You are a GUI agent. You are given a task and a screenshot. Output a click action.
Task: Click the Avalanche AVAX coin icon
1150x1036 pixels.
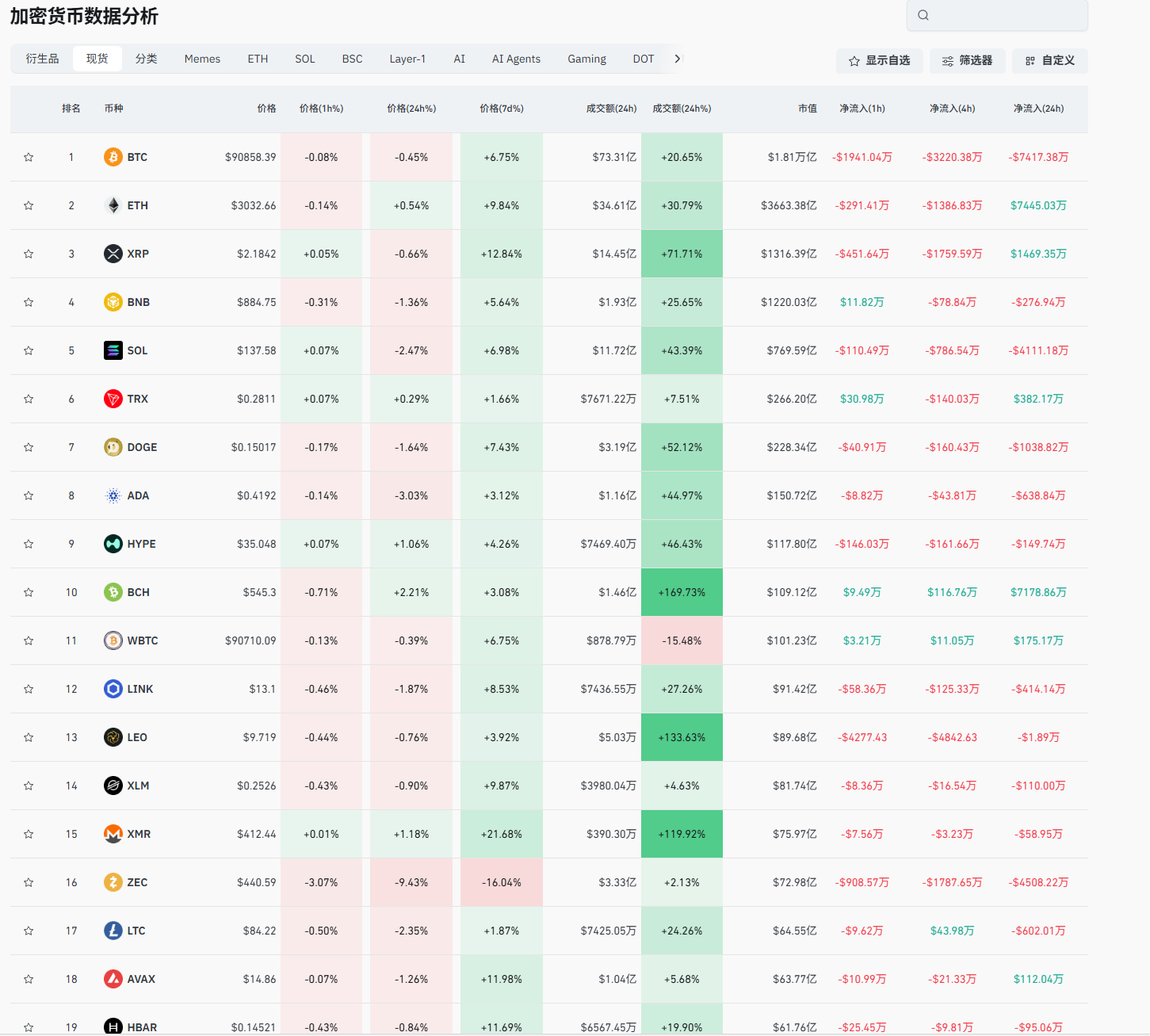coord(113,979)
